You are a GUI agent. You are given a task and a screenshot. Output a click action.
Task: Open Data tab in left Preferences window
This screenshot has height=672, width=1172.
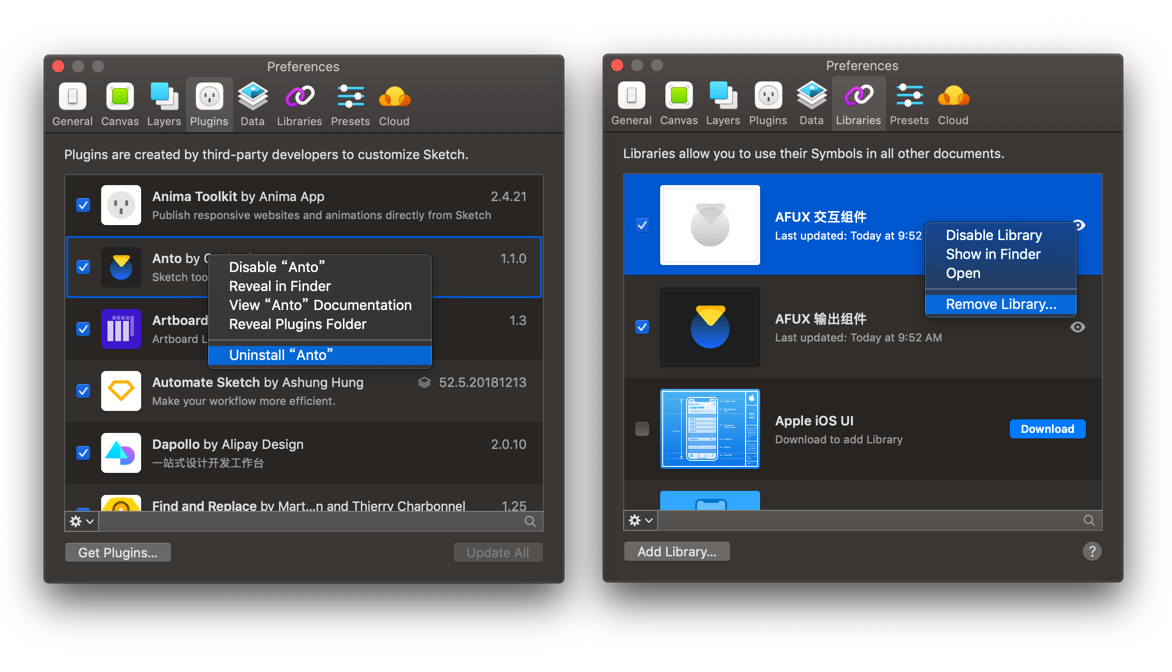coord(253,104)
